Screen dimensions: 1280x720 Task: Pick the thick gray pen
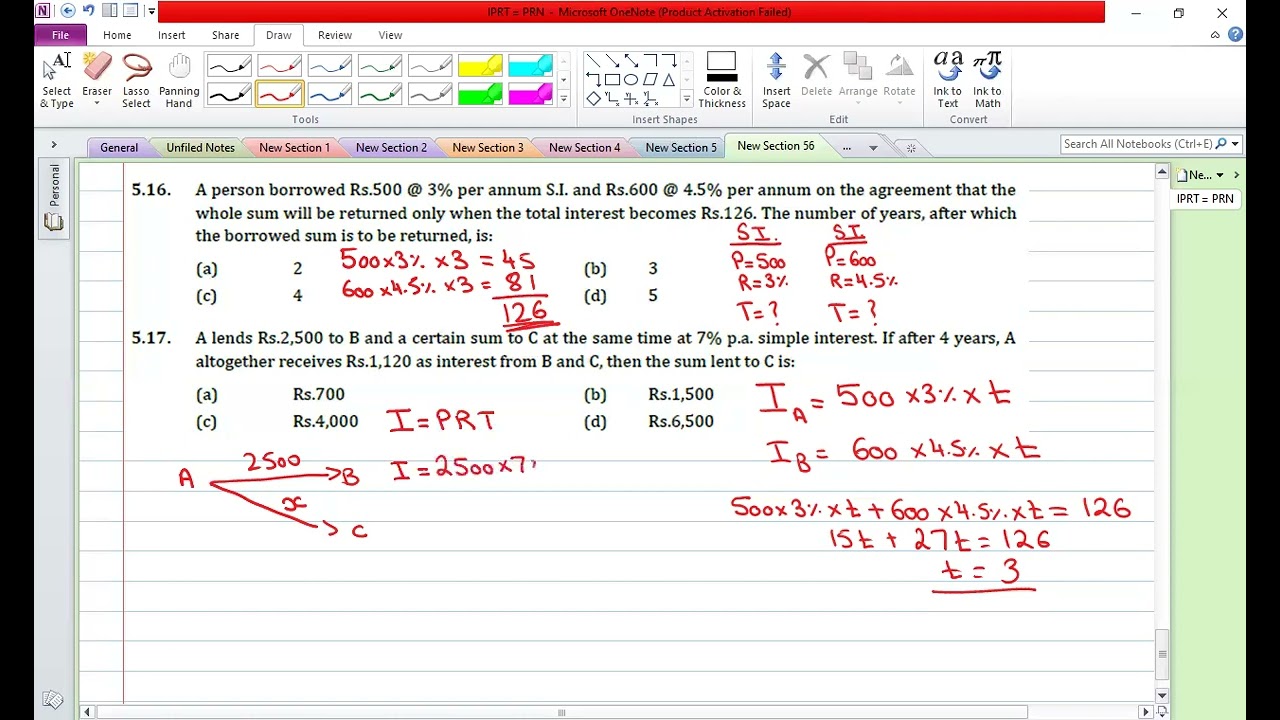[429, 94]
